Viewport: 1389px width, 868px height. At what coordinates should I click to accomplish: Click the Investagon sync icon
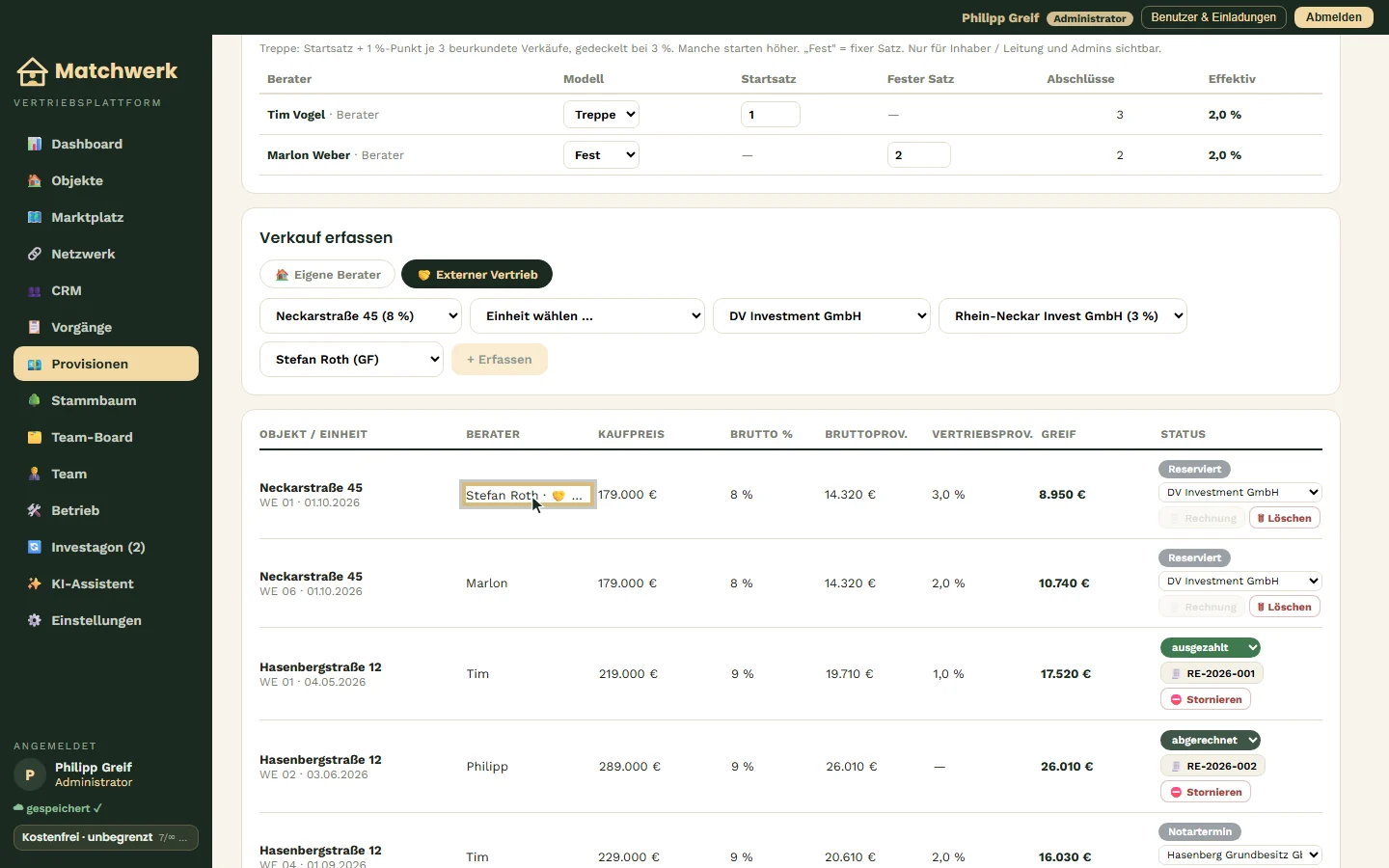coord(35,547)
